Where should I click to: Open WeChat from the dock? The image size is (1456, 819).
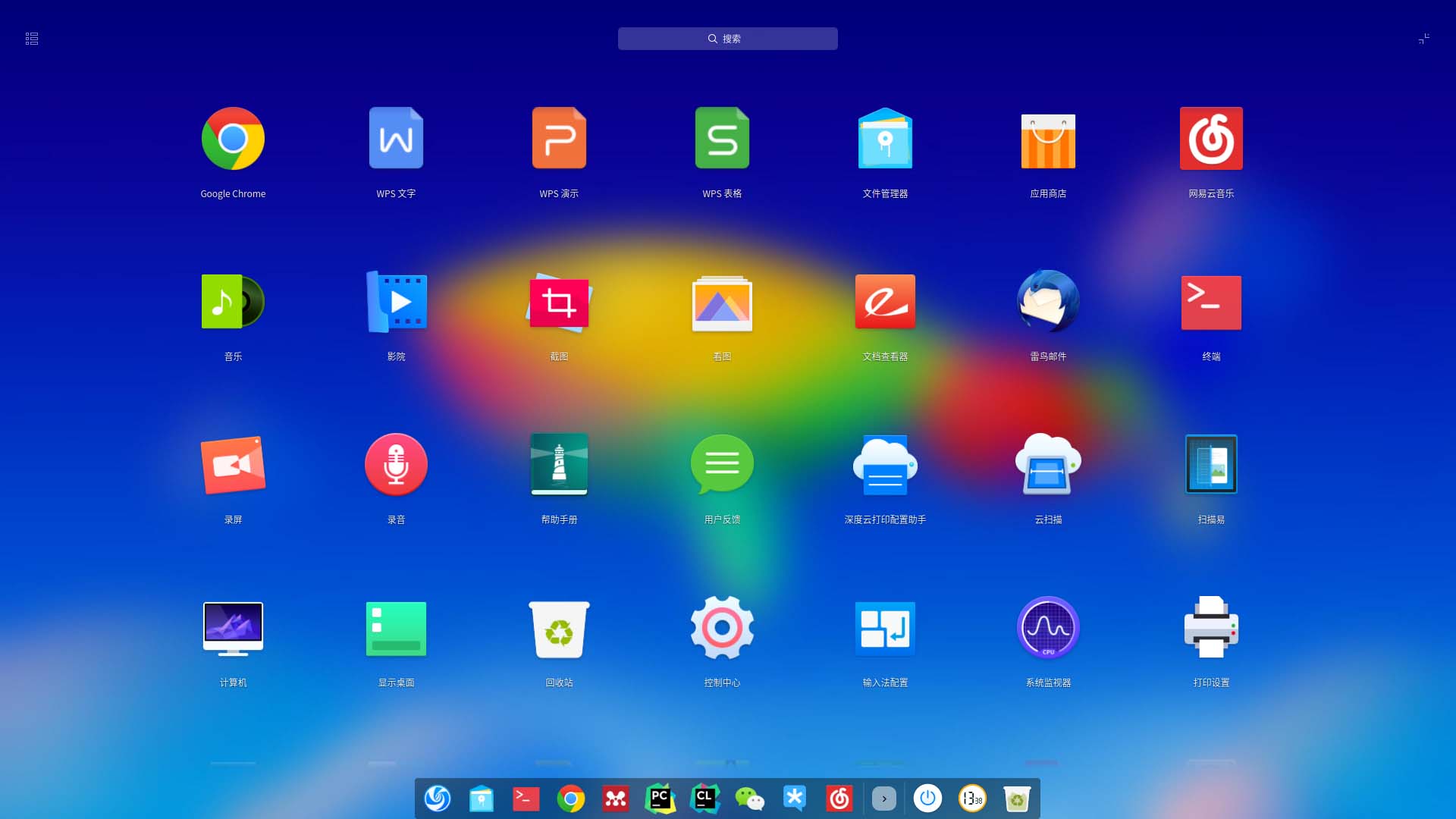click(750, 799)
